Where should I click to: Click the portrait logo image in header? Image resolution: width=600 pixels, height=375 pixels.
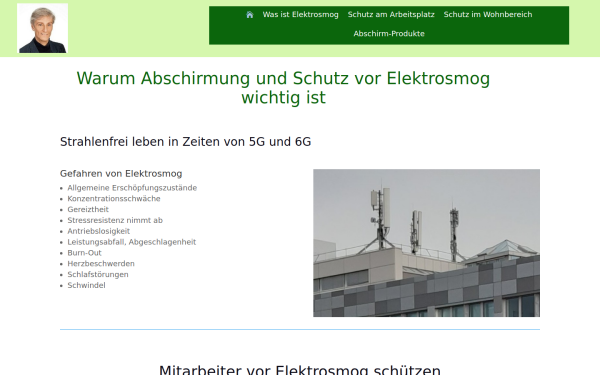point(42,28)
